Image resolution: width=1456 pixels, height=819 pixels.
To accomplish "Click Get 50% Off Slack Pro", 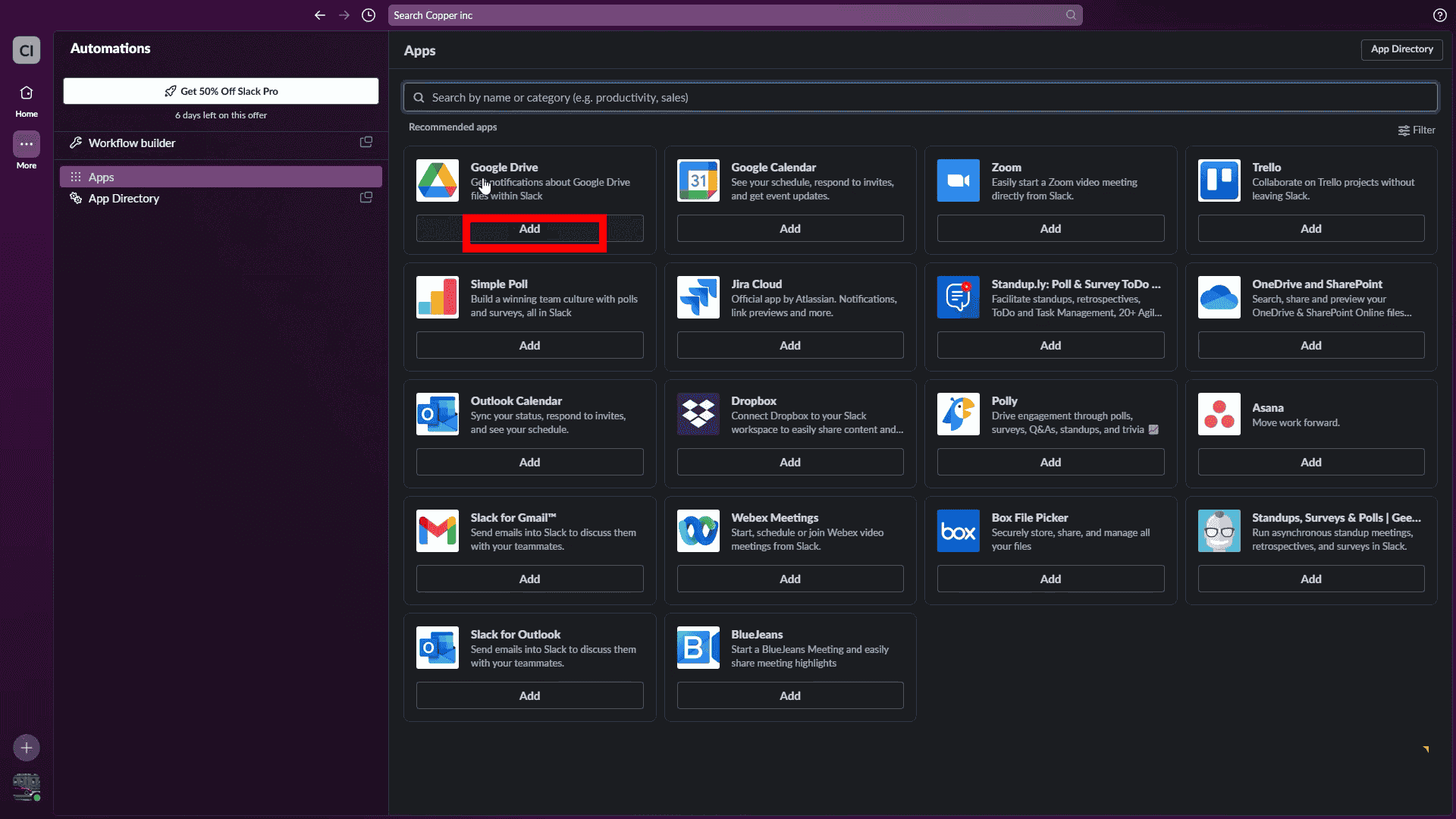I will click(221, 91).
